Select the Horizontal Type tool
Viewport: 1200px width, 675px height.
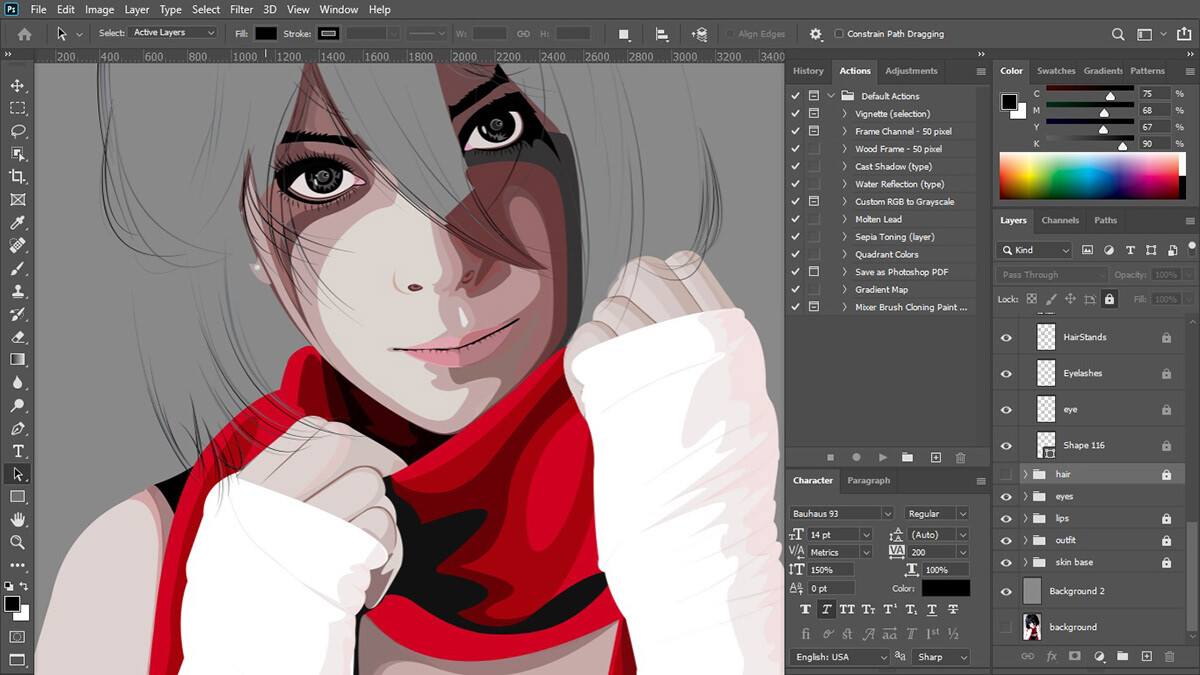(x=17, y=451)
